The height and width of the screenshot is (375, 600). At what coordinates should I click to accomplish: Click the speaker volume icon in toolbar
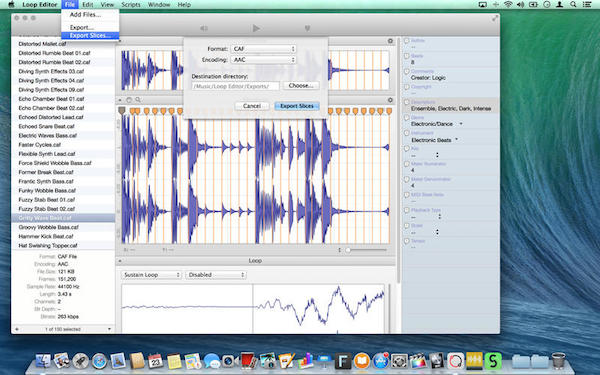(x=204, y=28)
